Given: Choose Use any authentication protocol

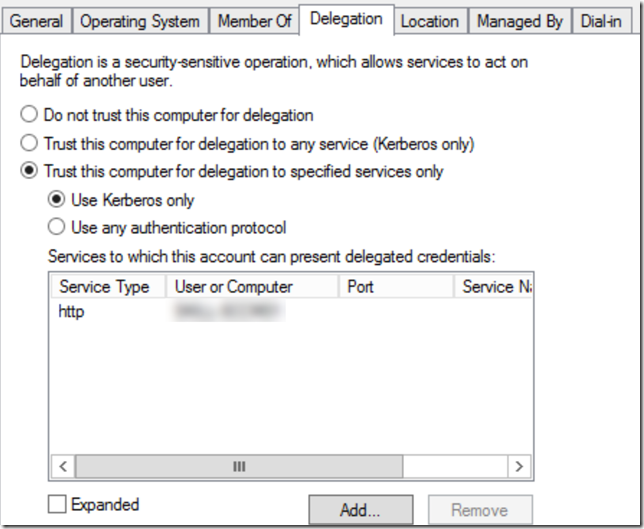Looking at the screenshot, I should [x=57, y=227].
